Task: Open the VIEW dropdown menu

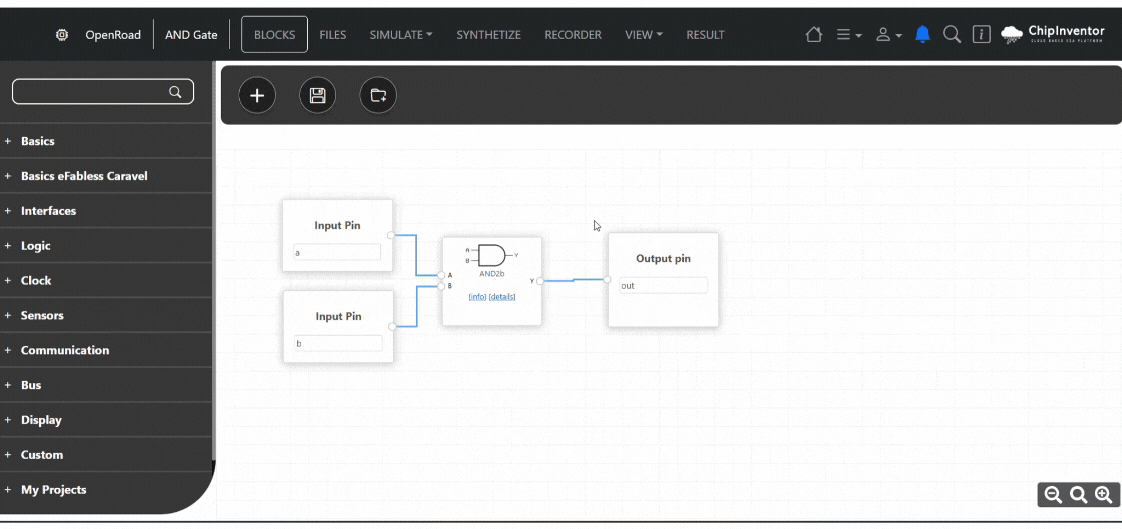Action: click(644, 34)
